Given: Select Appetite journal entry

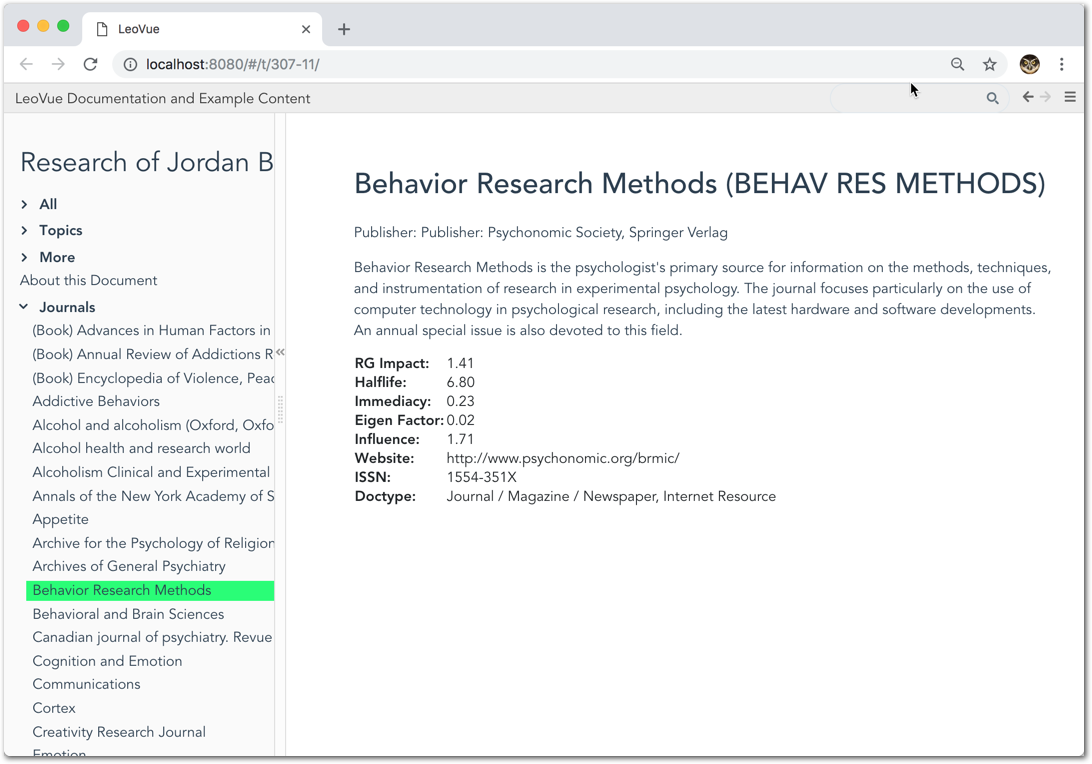Looking at the screenshot, I should (61, 520).
